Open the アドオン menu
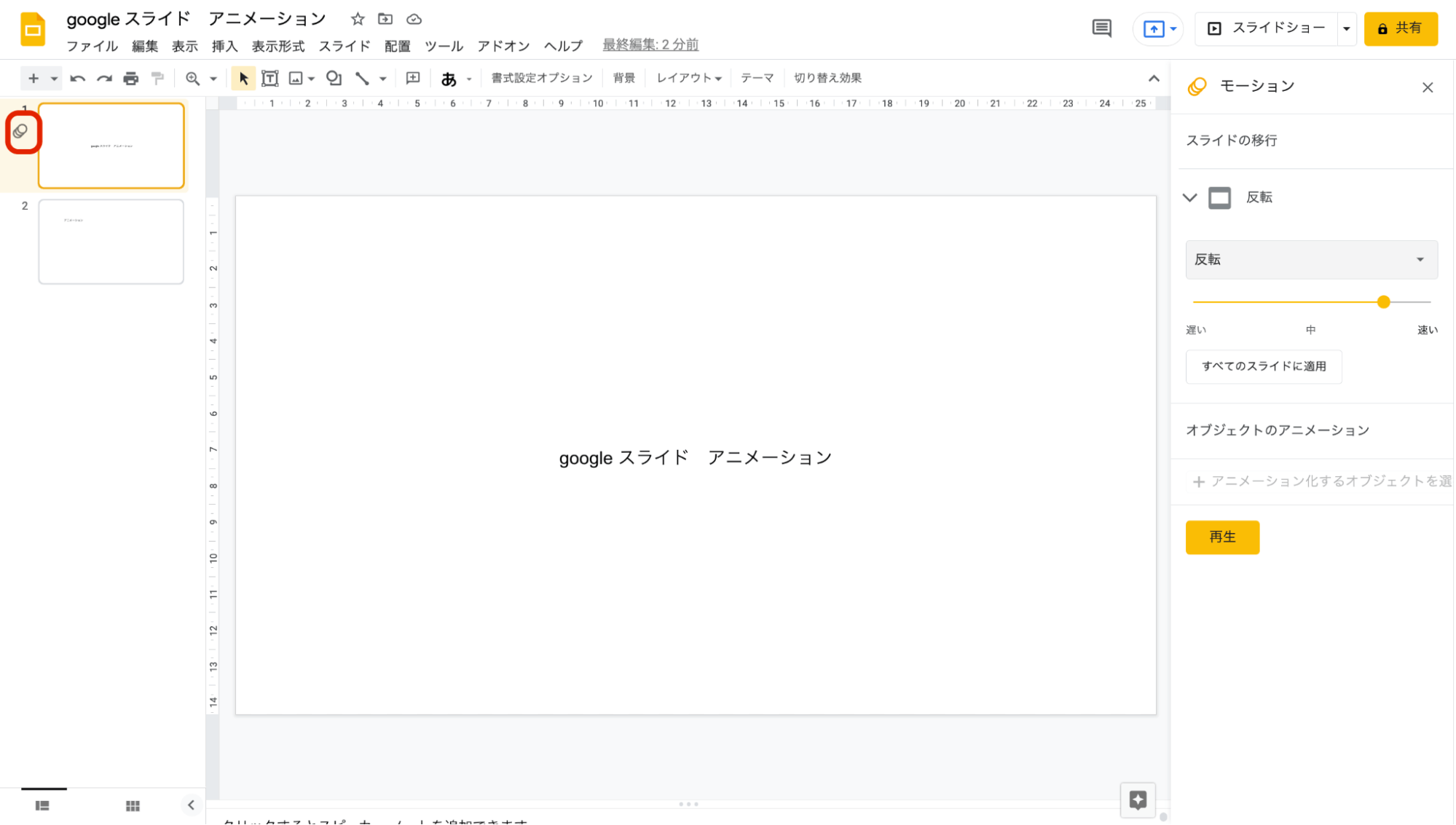 (x=503, y=46)
